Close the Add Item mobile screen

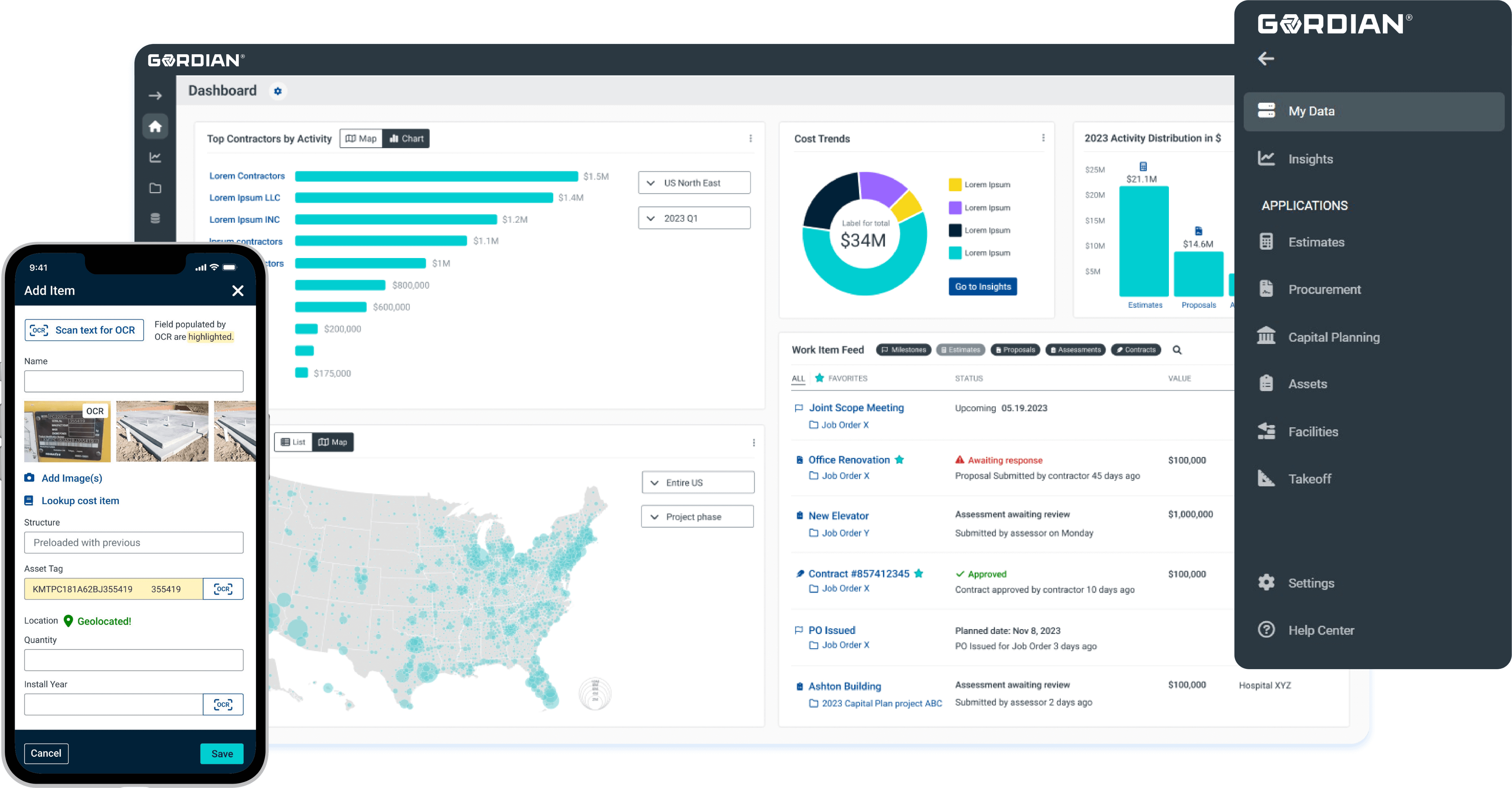(x=238, y=290)
